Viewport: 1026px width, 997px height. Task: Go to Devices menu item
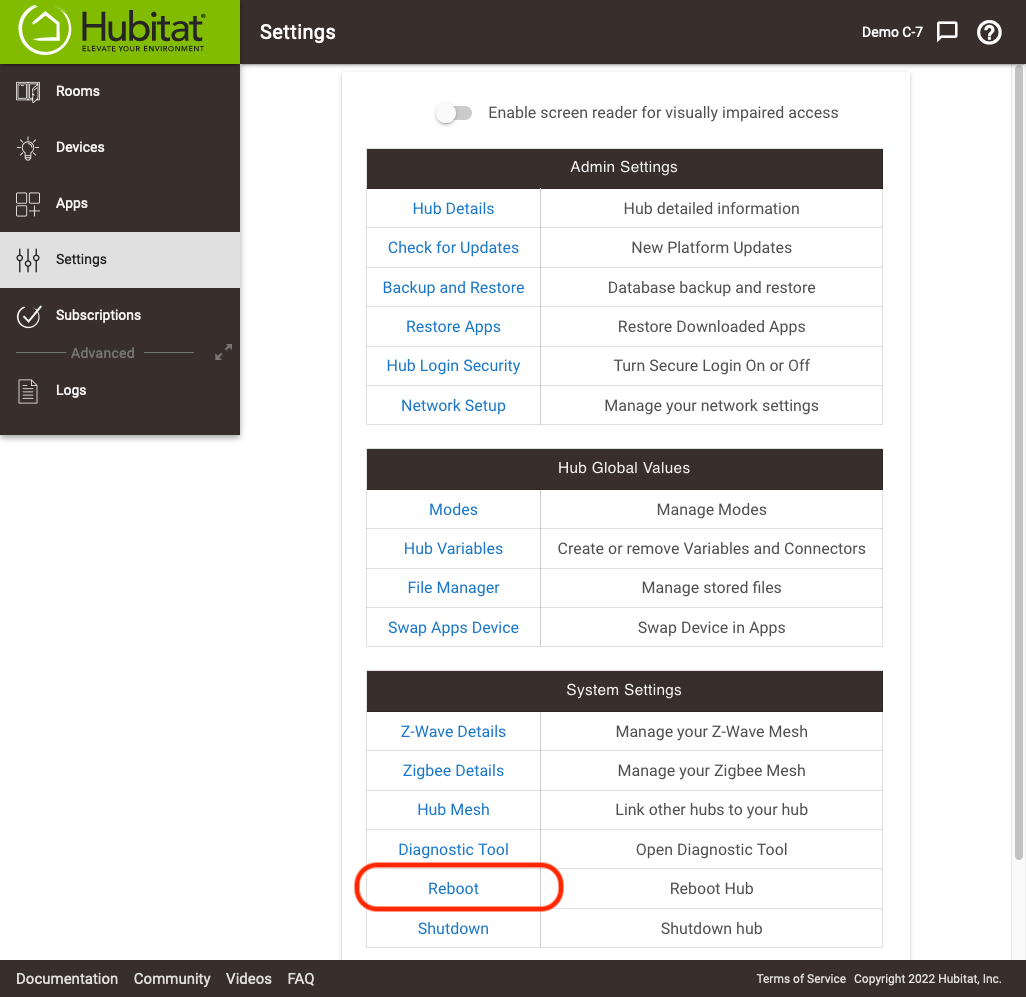click(x=120, y=148)
